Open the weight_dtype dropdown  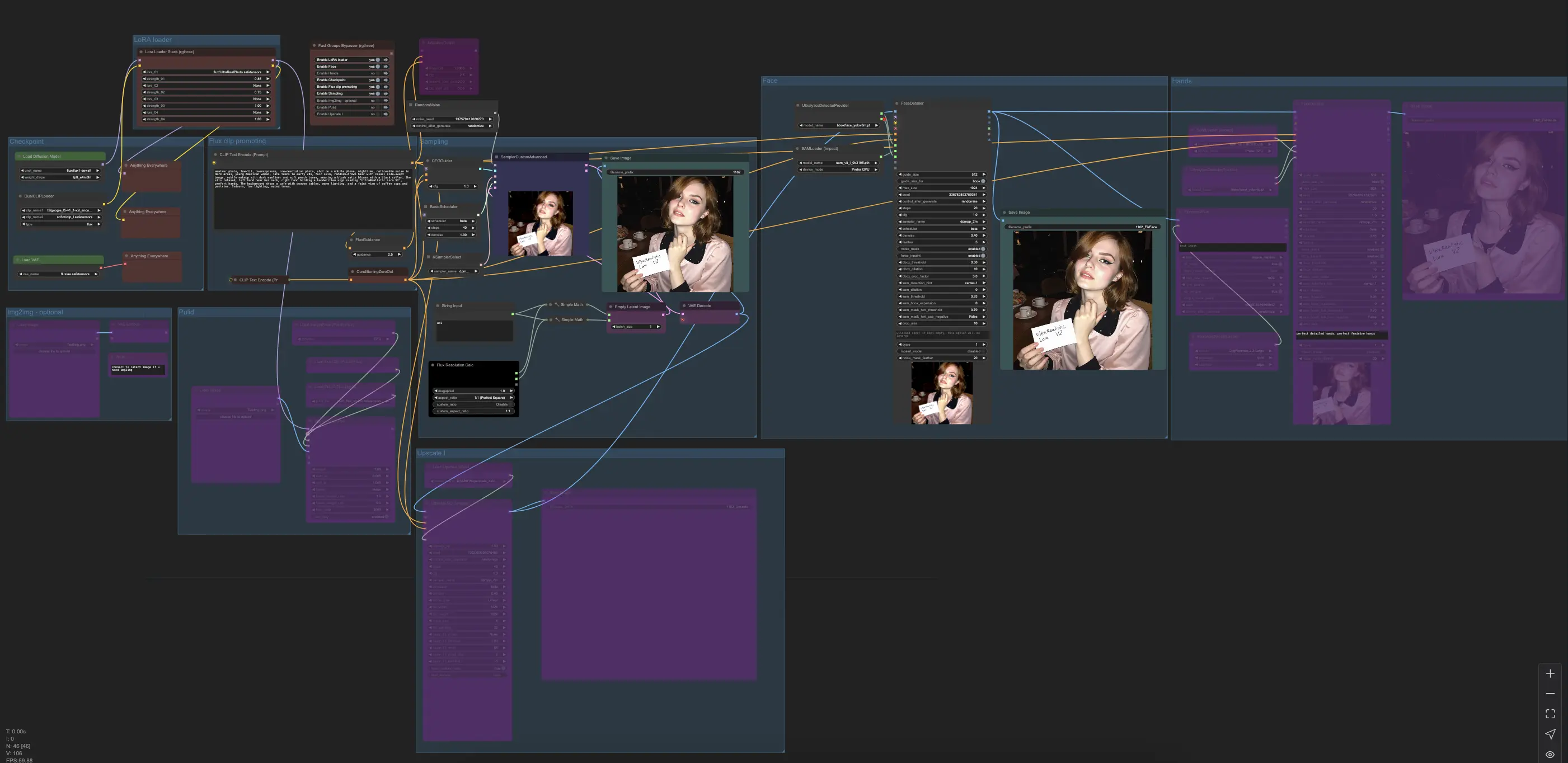[x=60, y=177]
